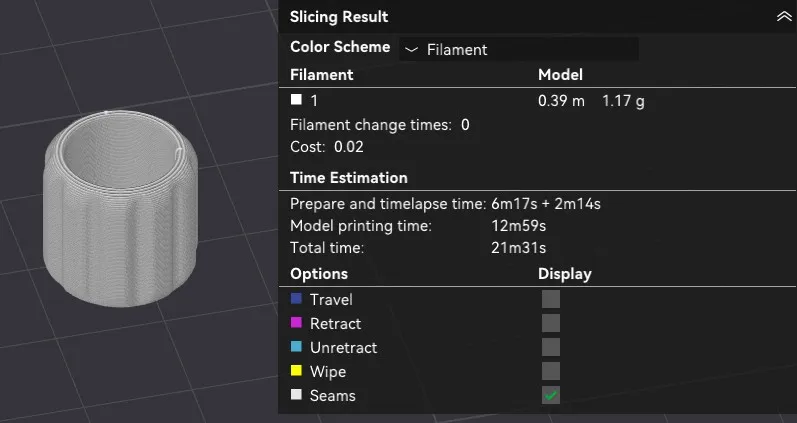Viewport: 797px width, 423px height.
Task: Click the Total time value 21m31s
Action: point(518,248)
